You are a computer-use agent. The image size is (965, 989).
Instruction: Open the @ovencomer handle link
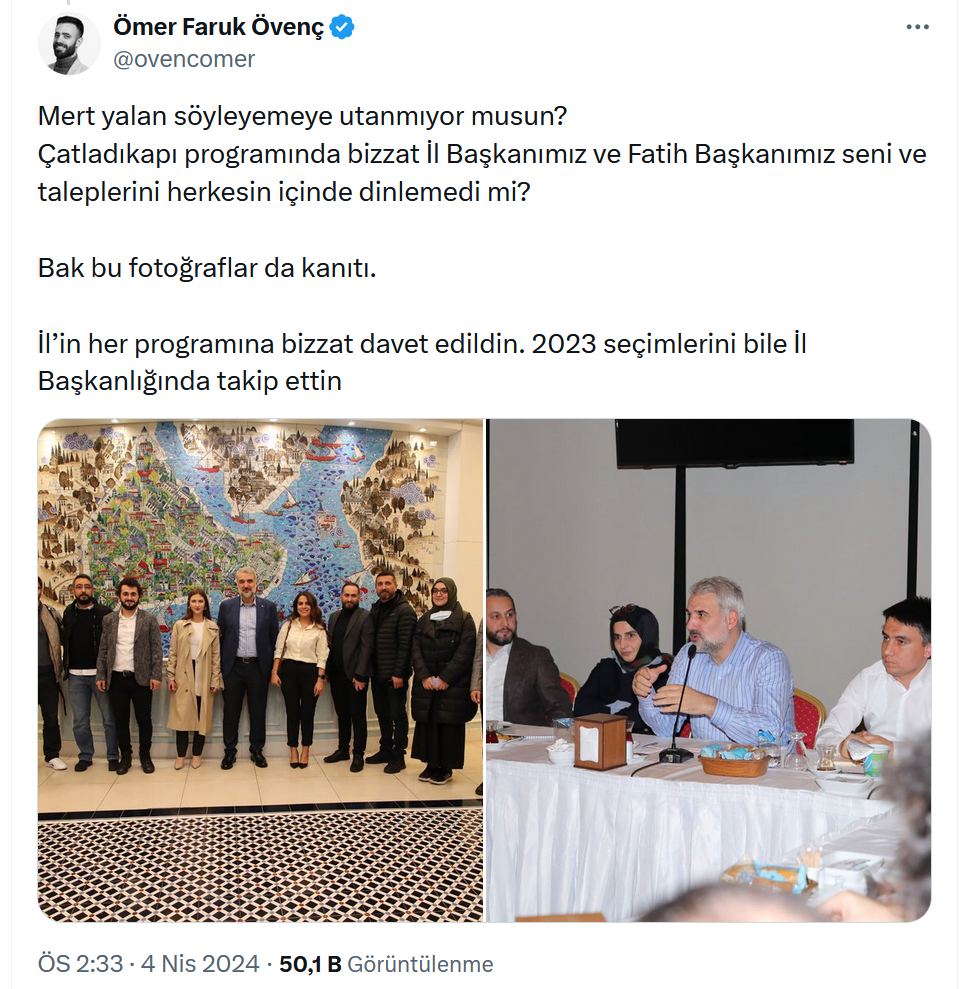[x=184, y=59]
